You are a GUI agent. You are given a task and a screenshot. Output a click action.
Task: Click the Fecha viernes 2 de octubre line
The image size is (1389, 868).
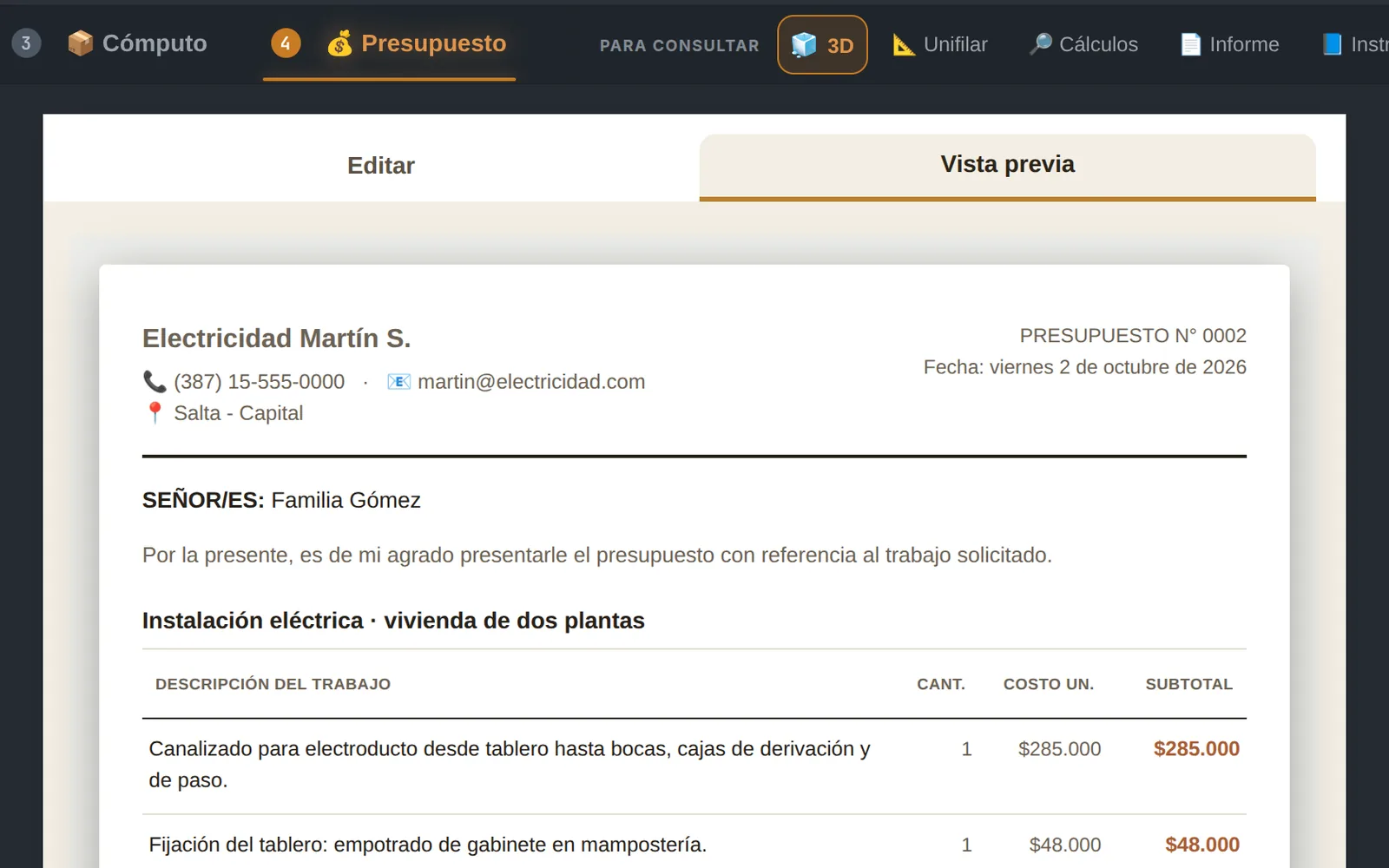point(1084,367)
